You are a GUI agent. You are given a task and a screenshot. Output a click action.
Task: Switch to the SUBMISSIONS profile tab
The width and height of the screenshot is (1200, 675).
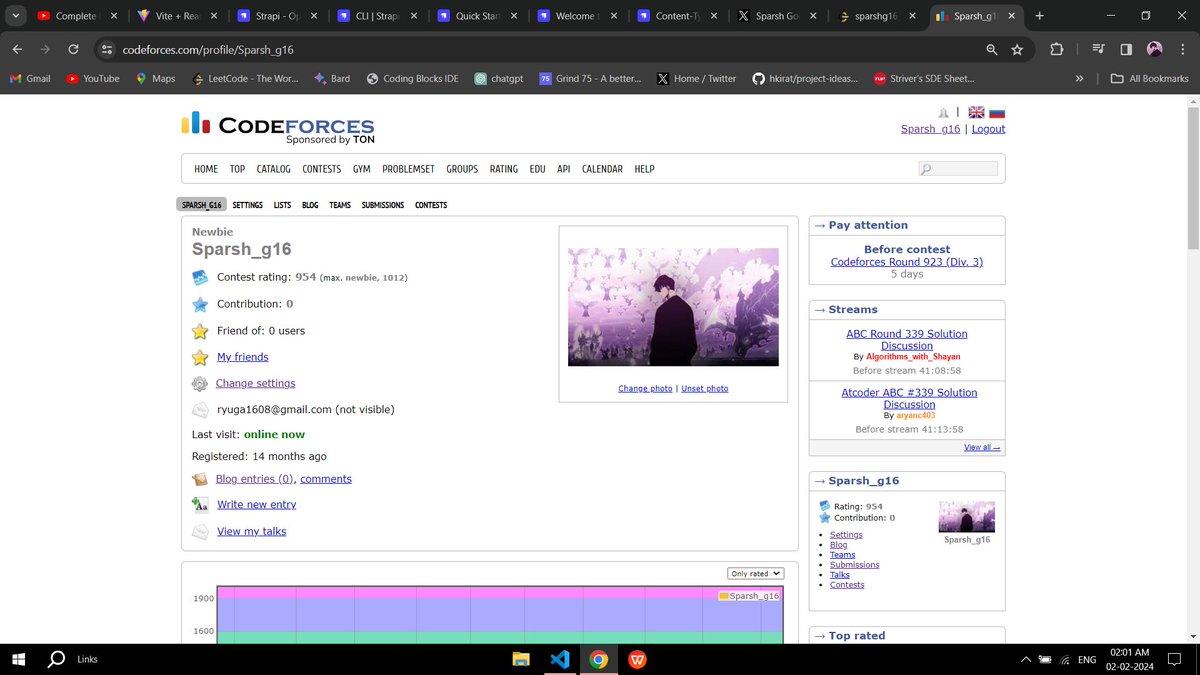click(382, 205)
